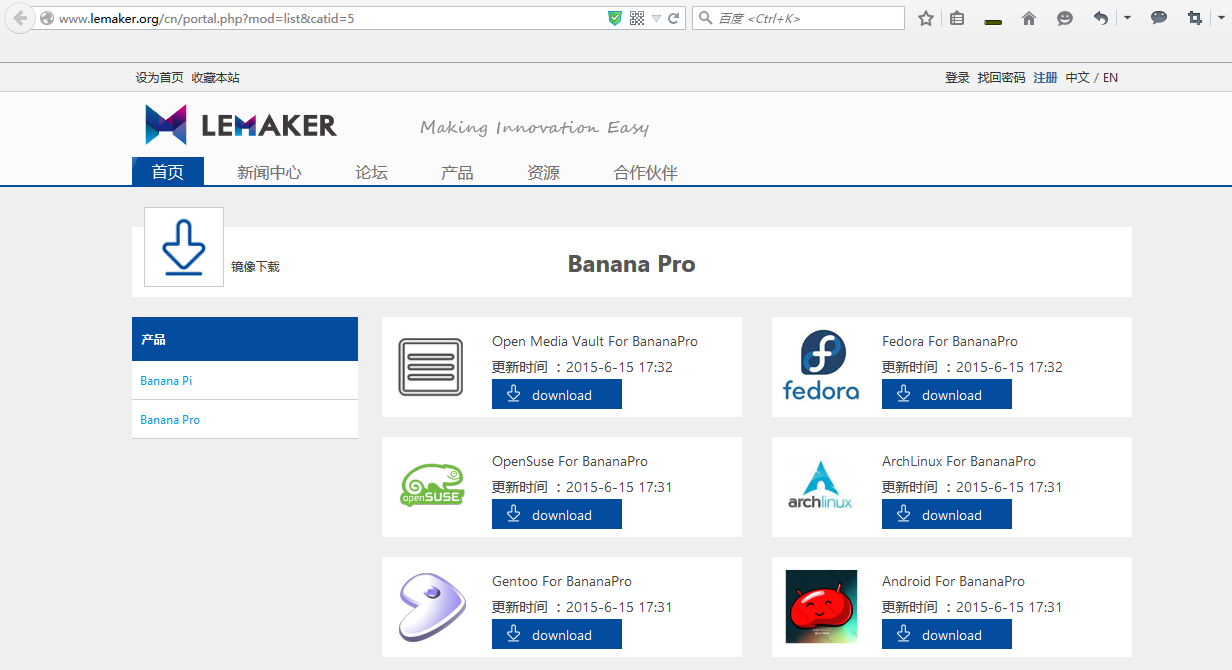The image size is (1232, 670).
Task: Open the QR code icon in address bar
Action: 637,18
